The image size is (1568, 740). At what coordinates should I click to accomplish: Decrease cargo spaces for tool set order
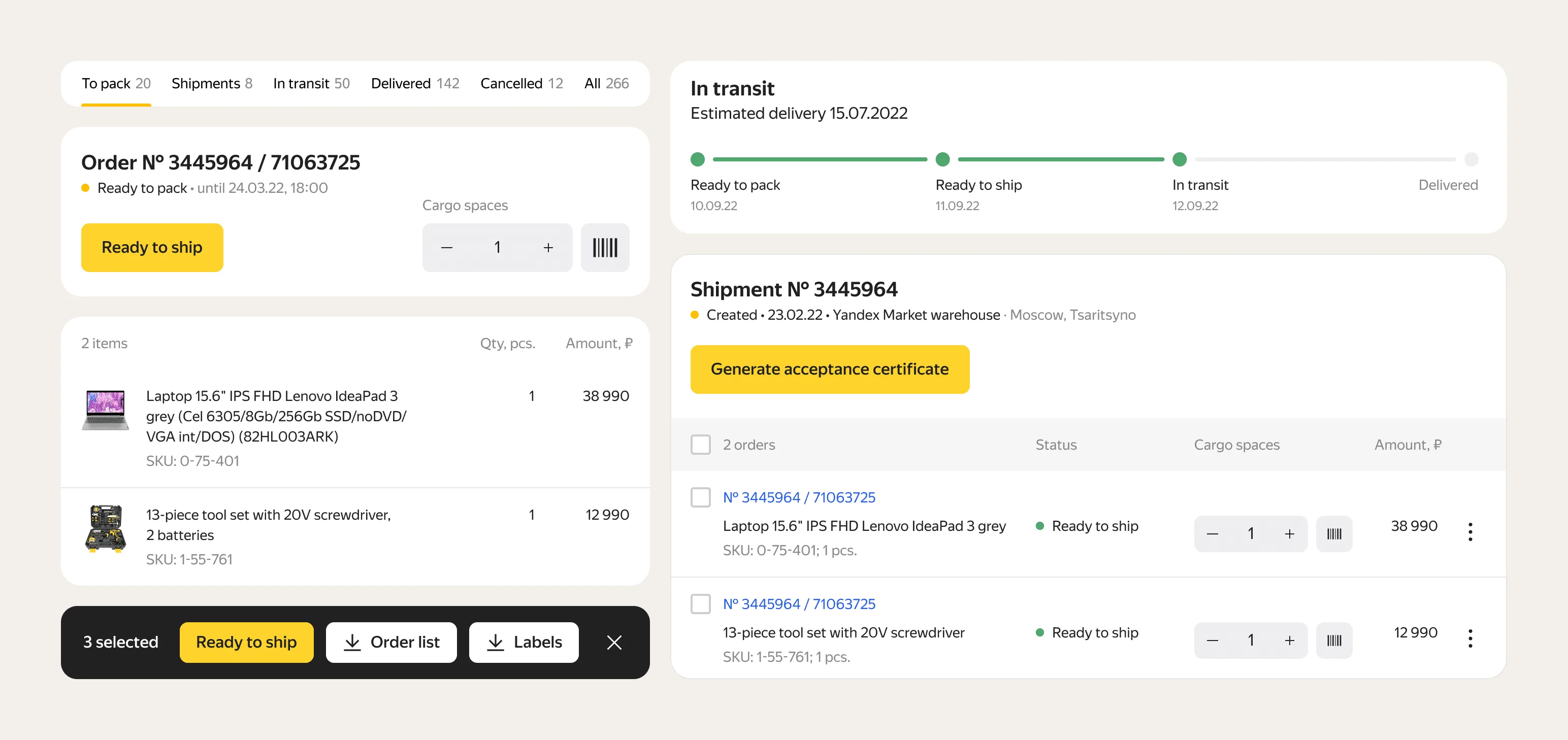(x=1213, y=640)
